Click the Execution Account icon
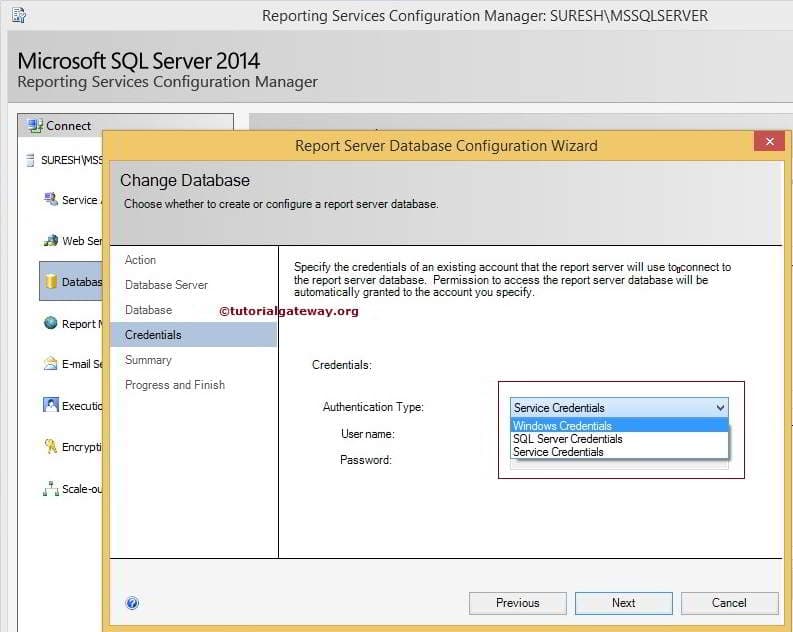This screenshot has width=793, height=632. pos(51,406)
